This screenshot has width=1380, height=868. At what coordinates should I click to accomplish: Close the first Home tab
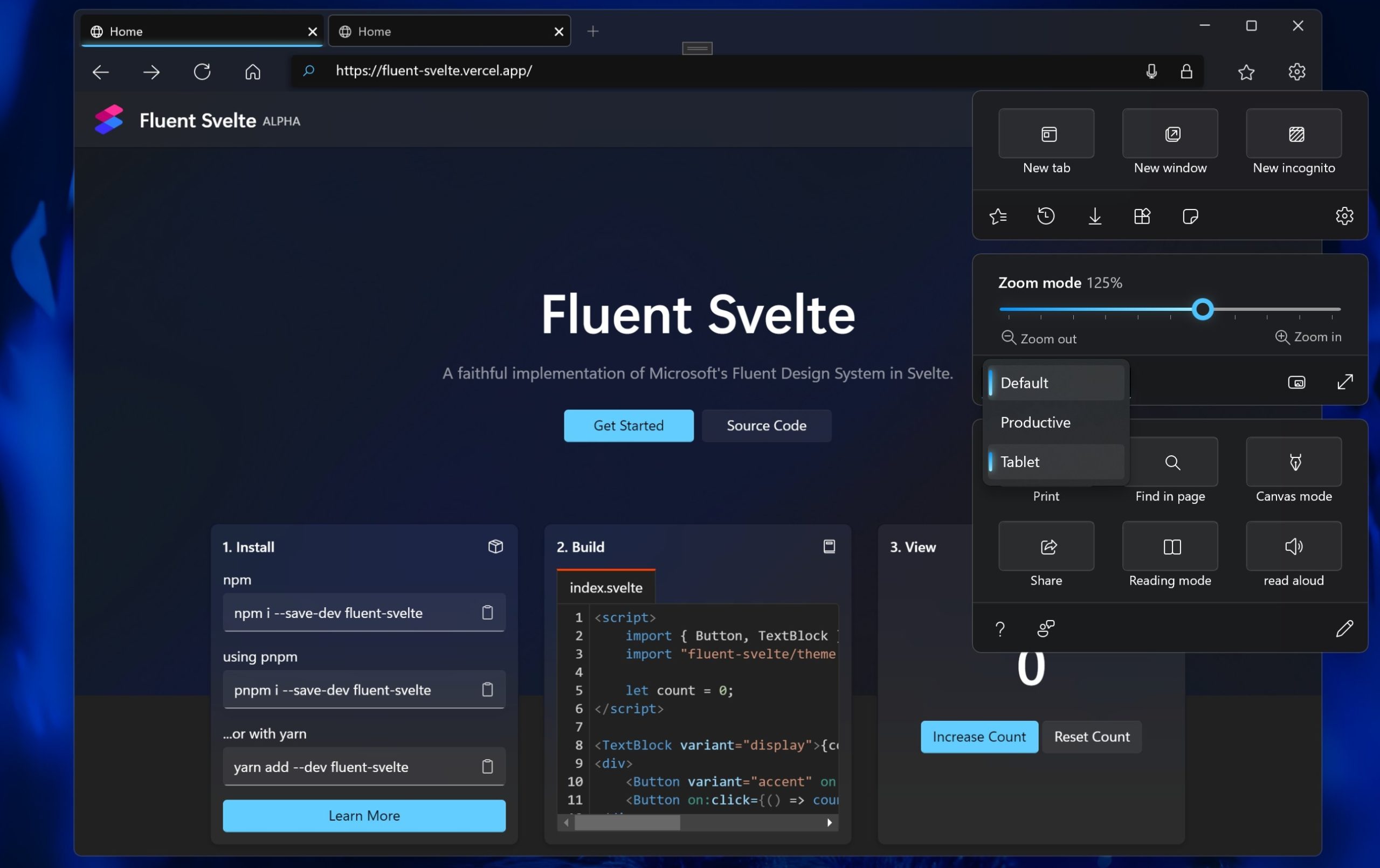(312, 31)
